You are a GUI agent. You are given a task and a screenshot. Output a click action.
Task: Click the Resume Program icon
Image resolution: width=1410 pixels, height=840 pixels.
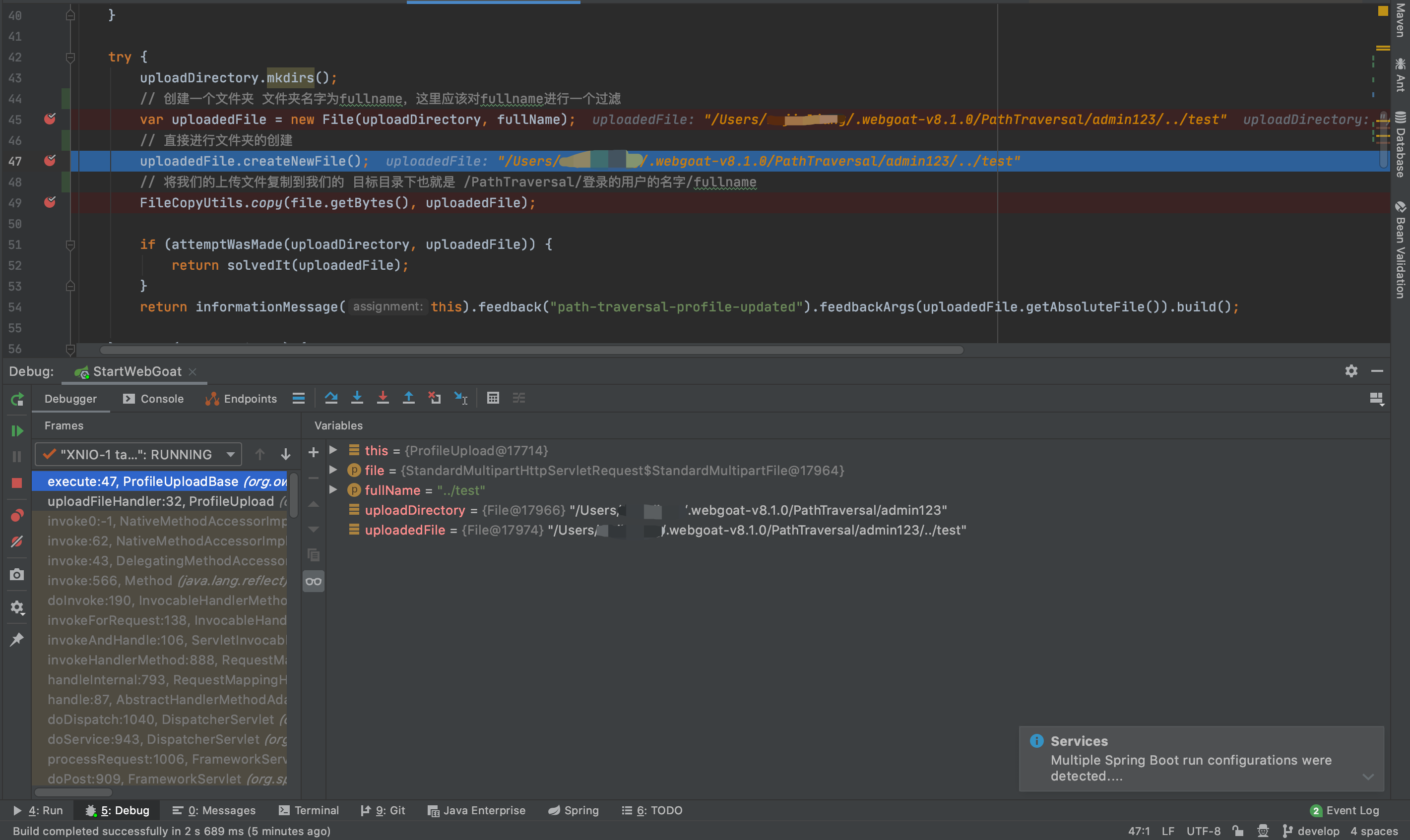tap(17, 431)
